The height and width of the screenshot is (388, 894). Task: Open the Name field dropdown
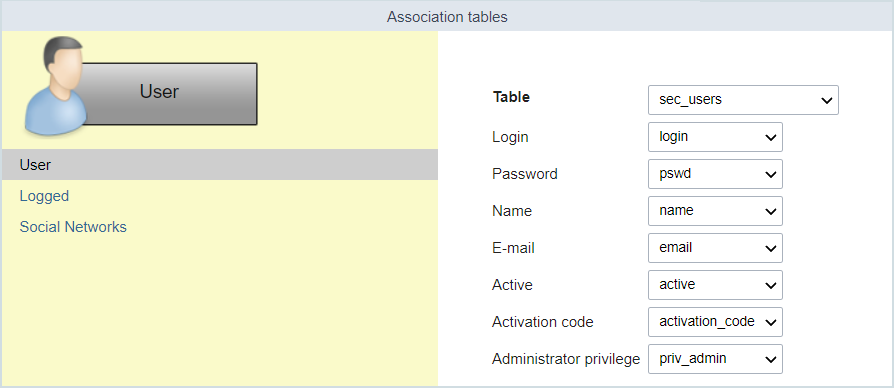coord(715,211)
